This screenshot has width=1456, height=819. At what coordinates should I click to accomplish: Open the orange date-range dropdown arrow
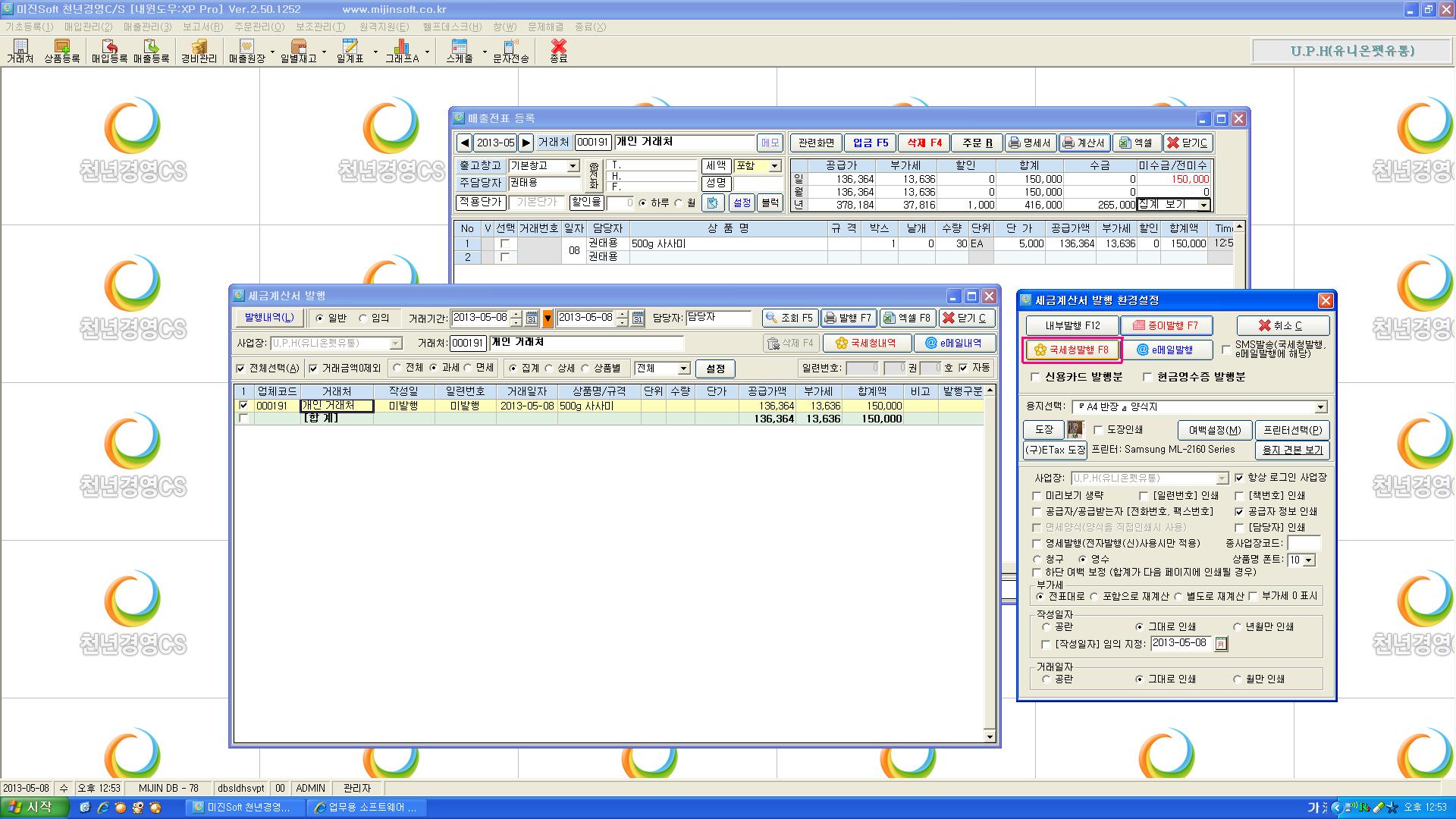548,318
